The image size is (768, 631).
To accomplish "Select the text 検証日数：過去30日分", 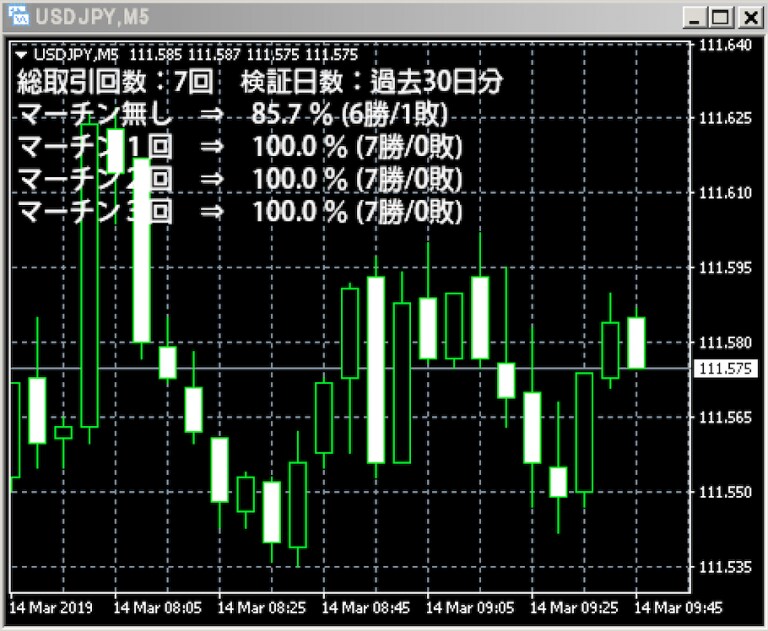I will 372,81.
